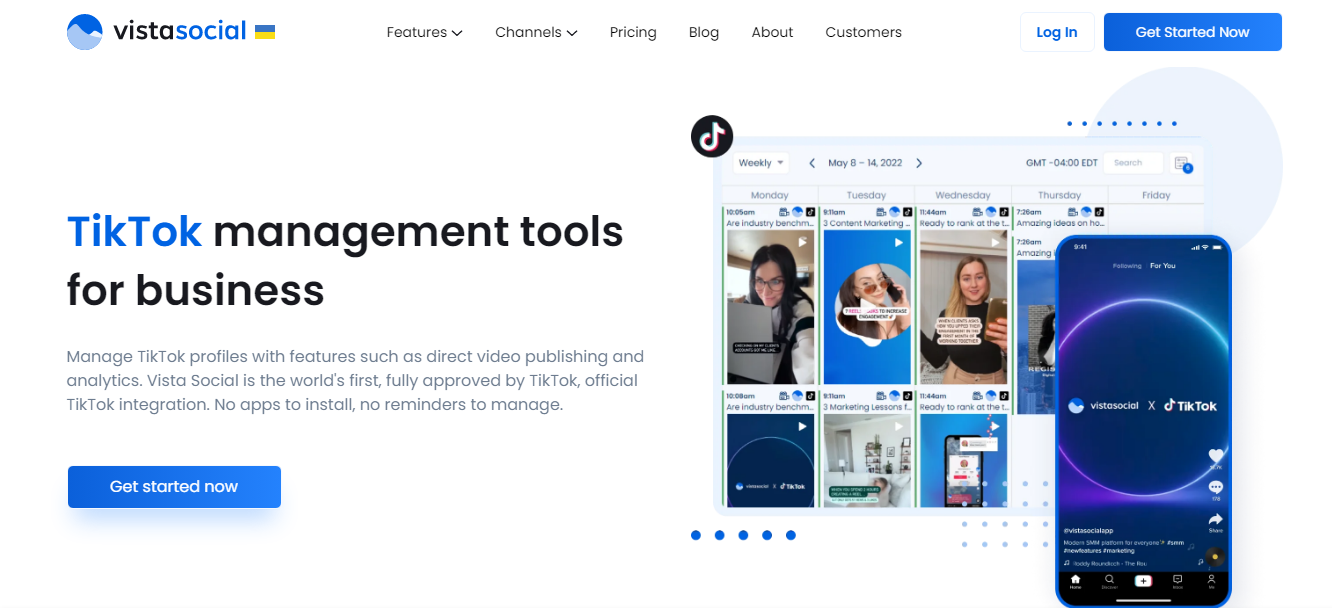Viewport: 1332px width, 608px height.
Task: Tap the heart like icon on the phone
Action: (1216, 456)
